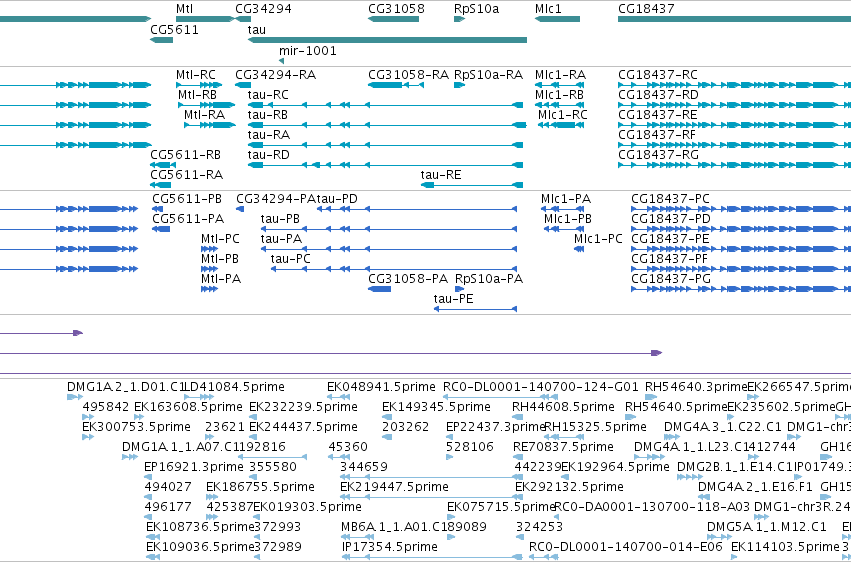The height and width of the screenshot is (562, 851).
Task: Select the RH44608.5prime EST
Action: pos(518,417)
